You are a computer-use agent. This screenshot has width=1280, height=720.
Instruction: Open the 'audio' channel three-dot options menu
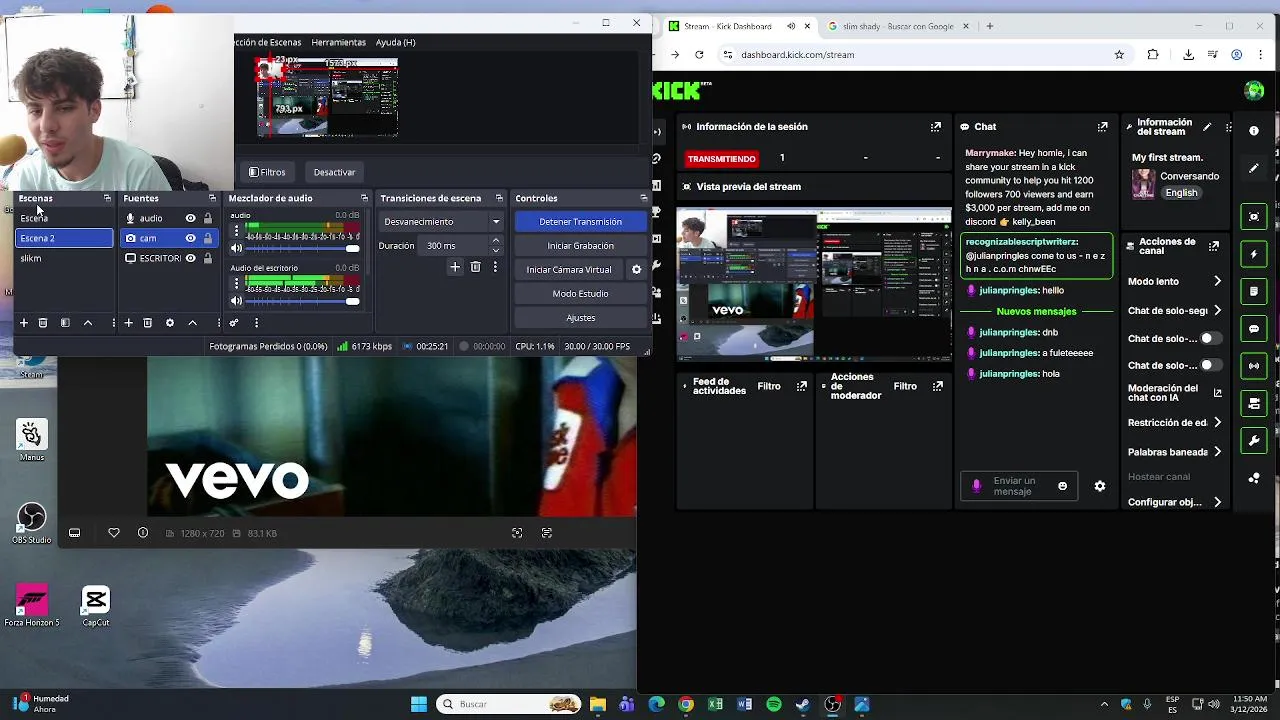[x=237, y=231]
